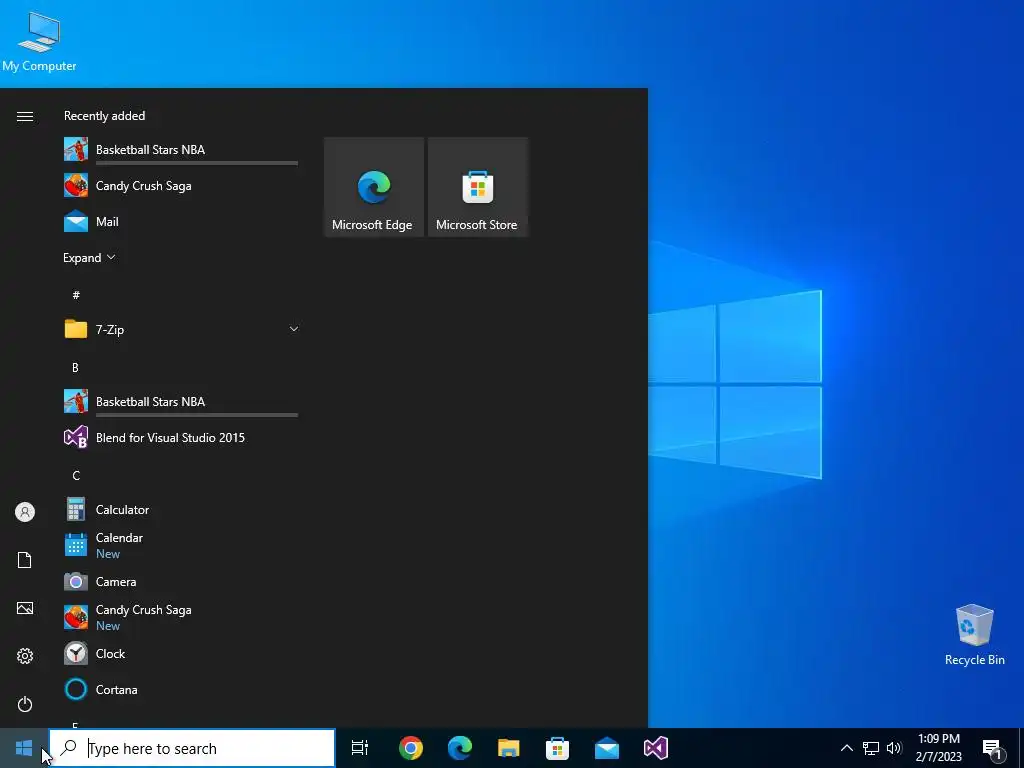Click the B section letter header
This screenshot has height=768, width=1024.
point(76,368)
